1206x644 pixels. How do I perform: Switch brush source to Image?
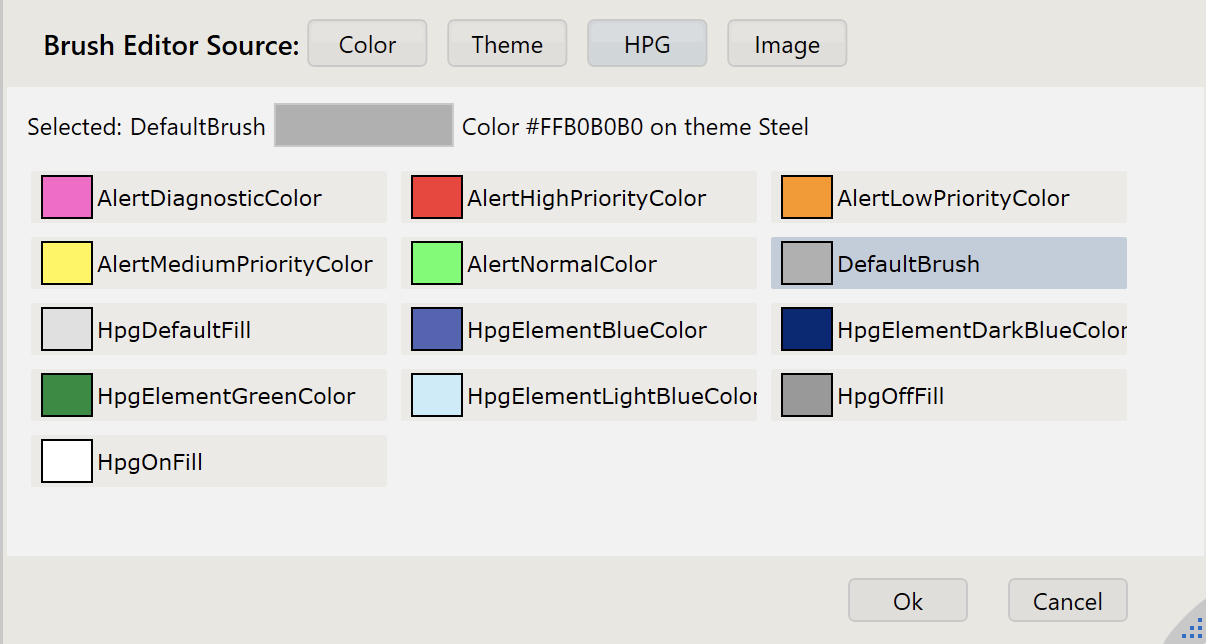point(787,44)
